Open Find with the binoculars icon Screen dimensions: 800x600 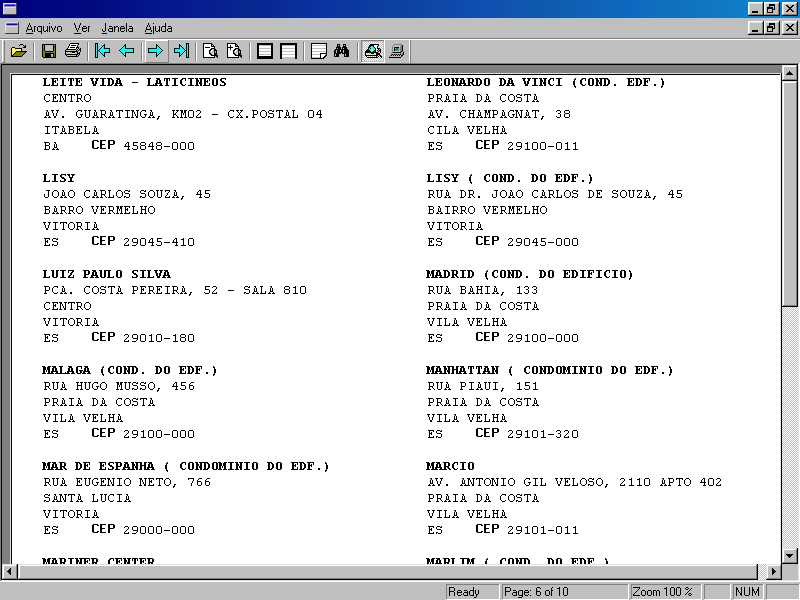(x=342, y=51)
